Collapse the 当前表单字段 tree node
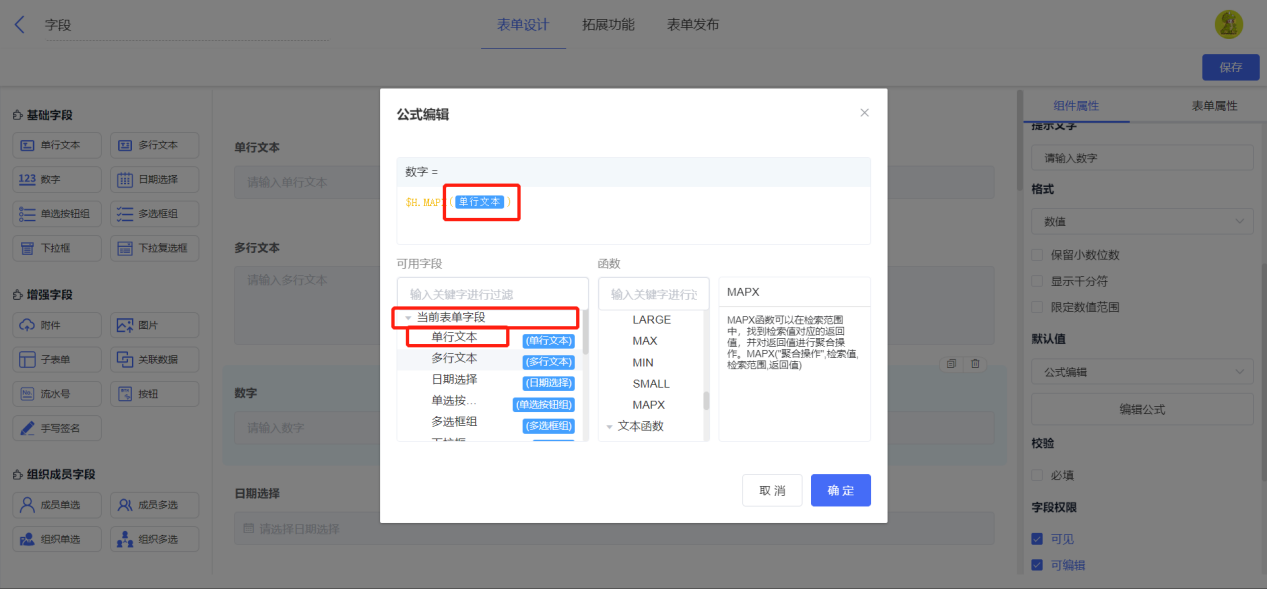The width and height of the screenshot is (1267, 589). 408,317
